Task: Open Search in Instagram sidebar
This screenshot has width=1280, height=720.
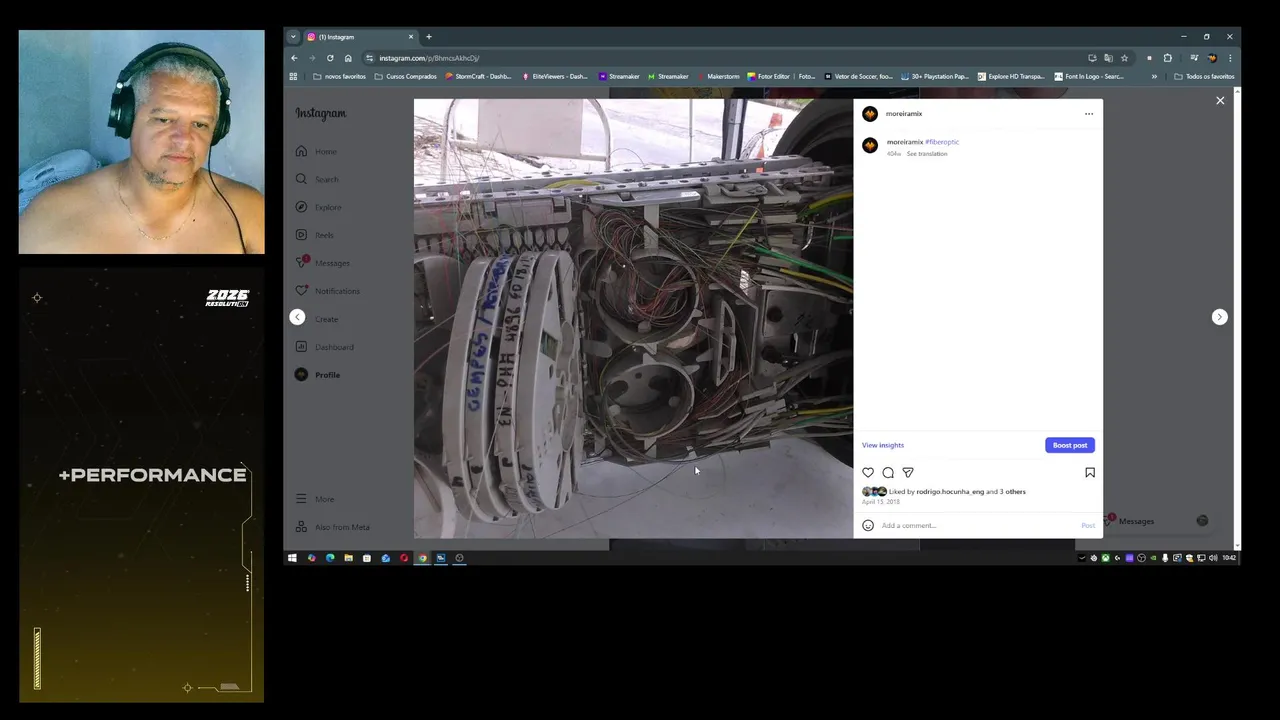Action: (318, 179)
